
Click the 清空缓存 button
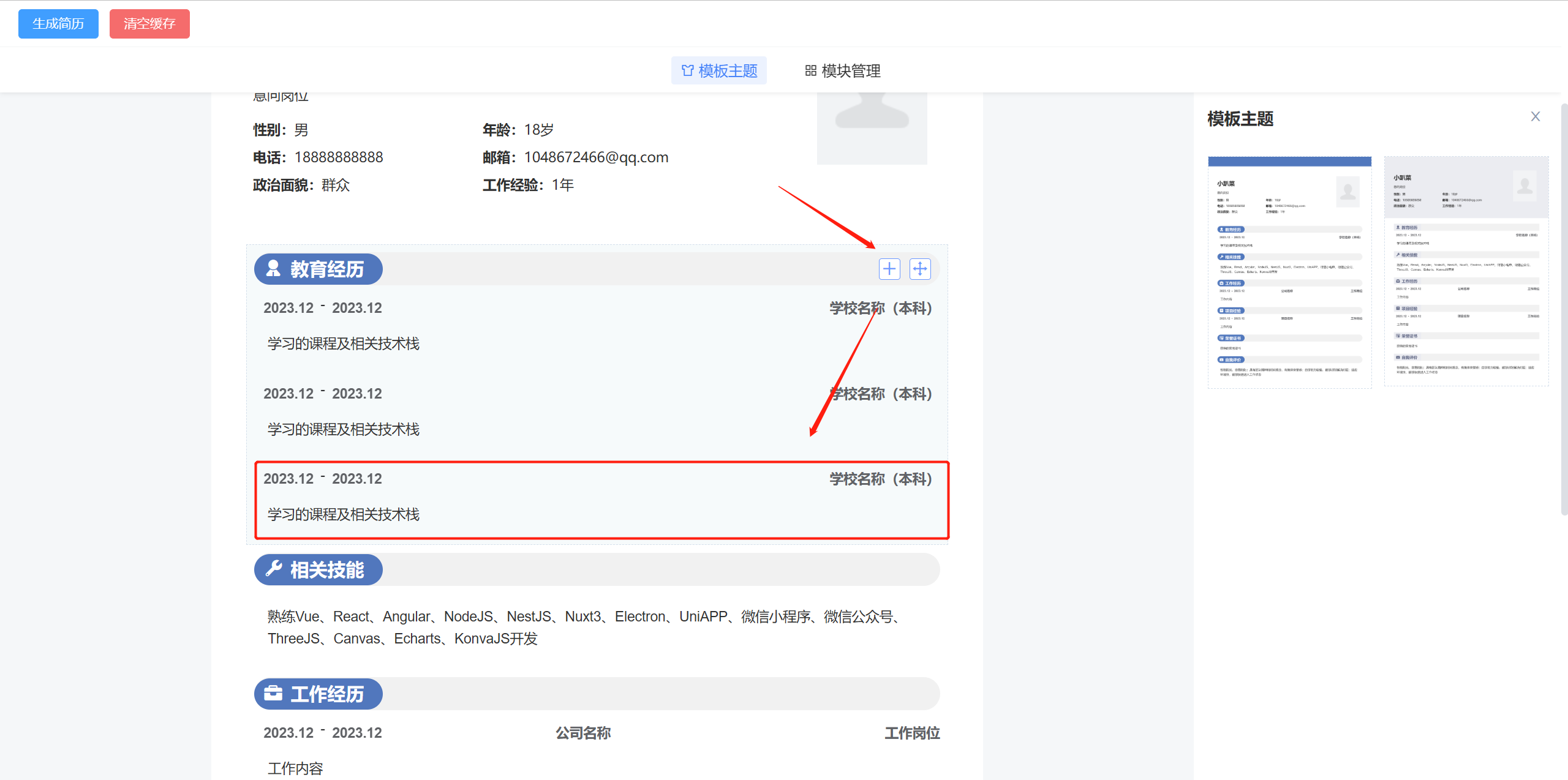tap(149, 24)
